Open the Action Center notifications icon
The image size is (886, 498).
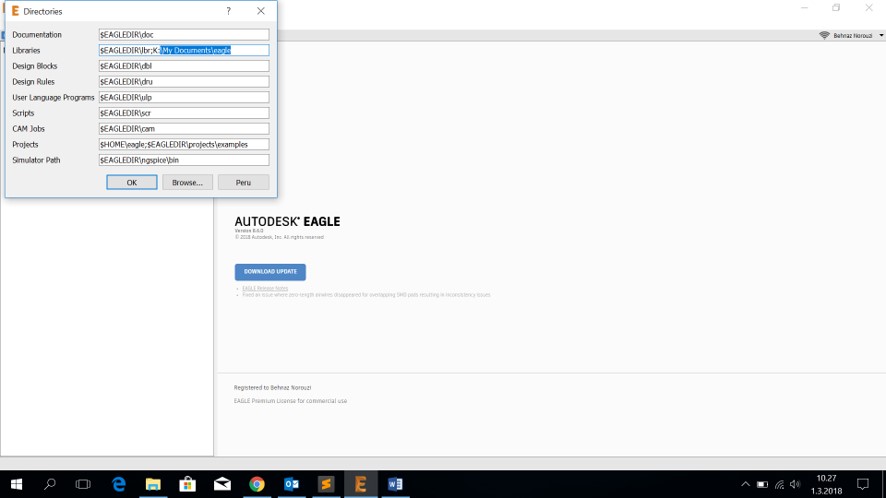click(x=862, y=484)
